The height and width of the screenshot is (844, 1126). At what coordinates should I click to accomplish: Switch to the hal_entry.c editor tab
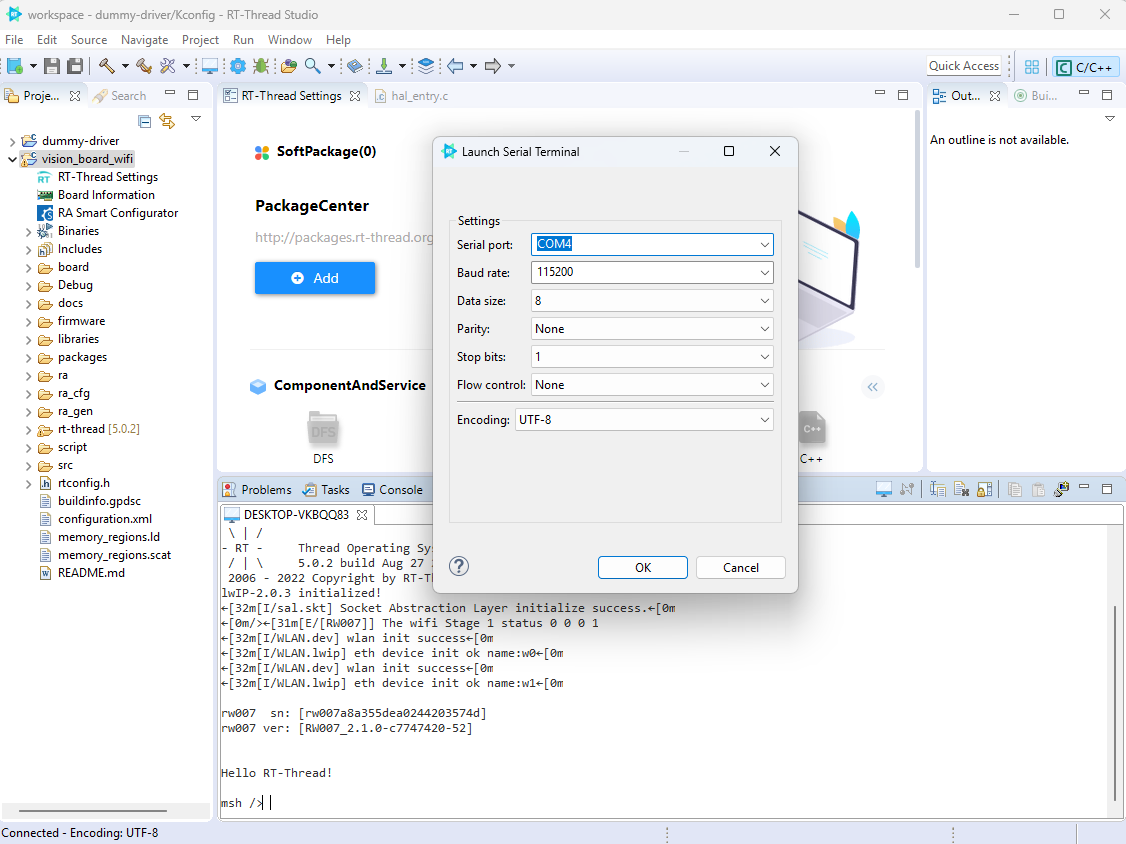419,96
